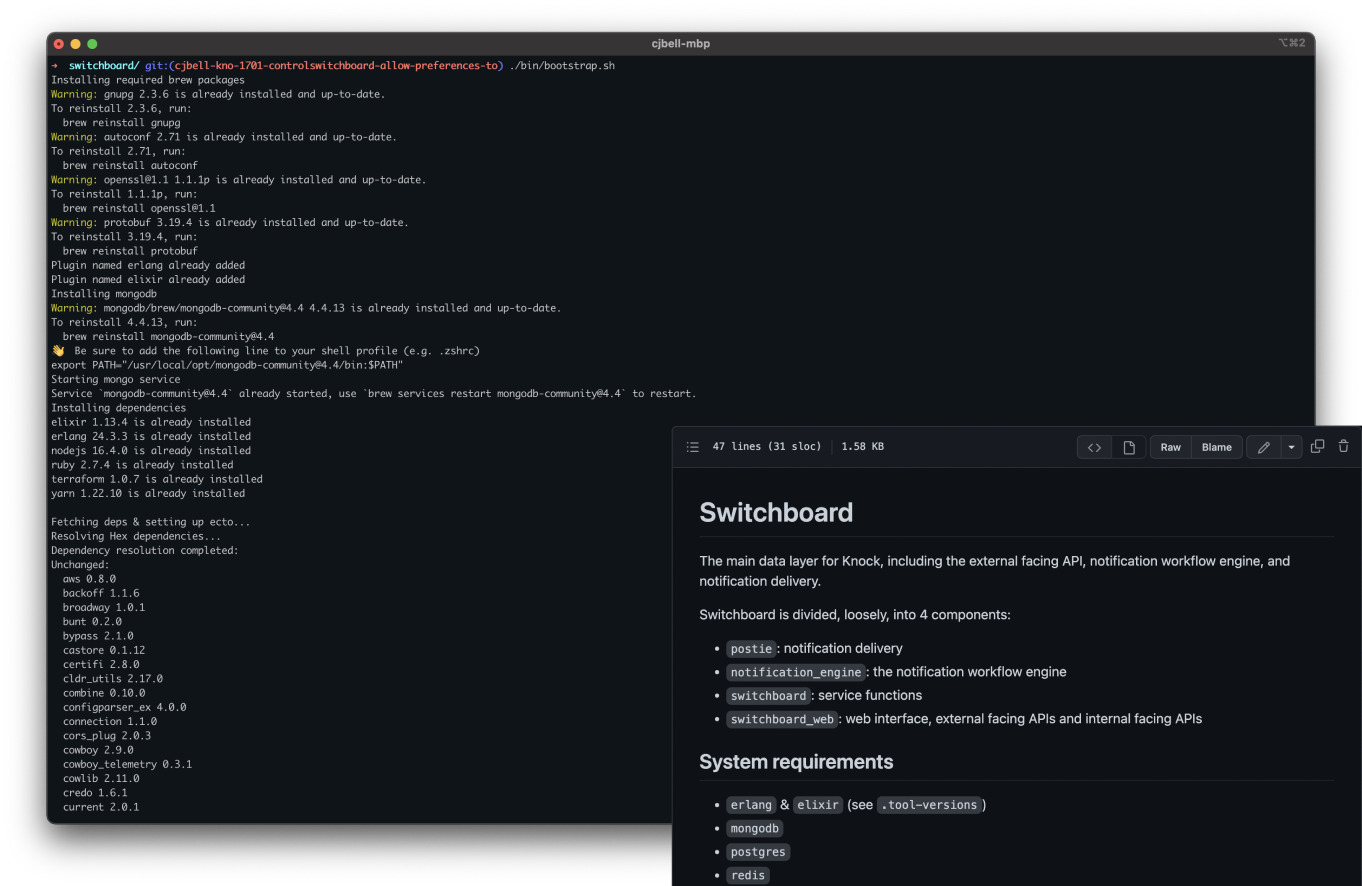Viewport: 1362px width, 886px height.
Task: Click the mongodb requirement badge
Action: tap(754, 828)
